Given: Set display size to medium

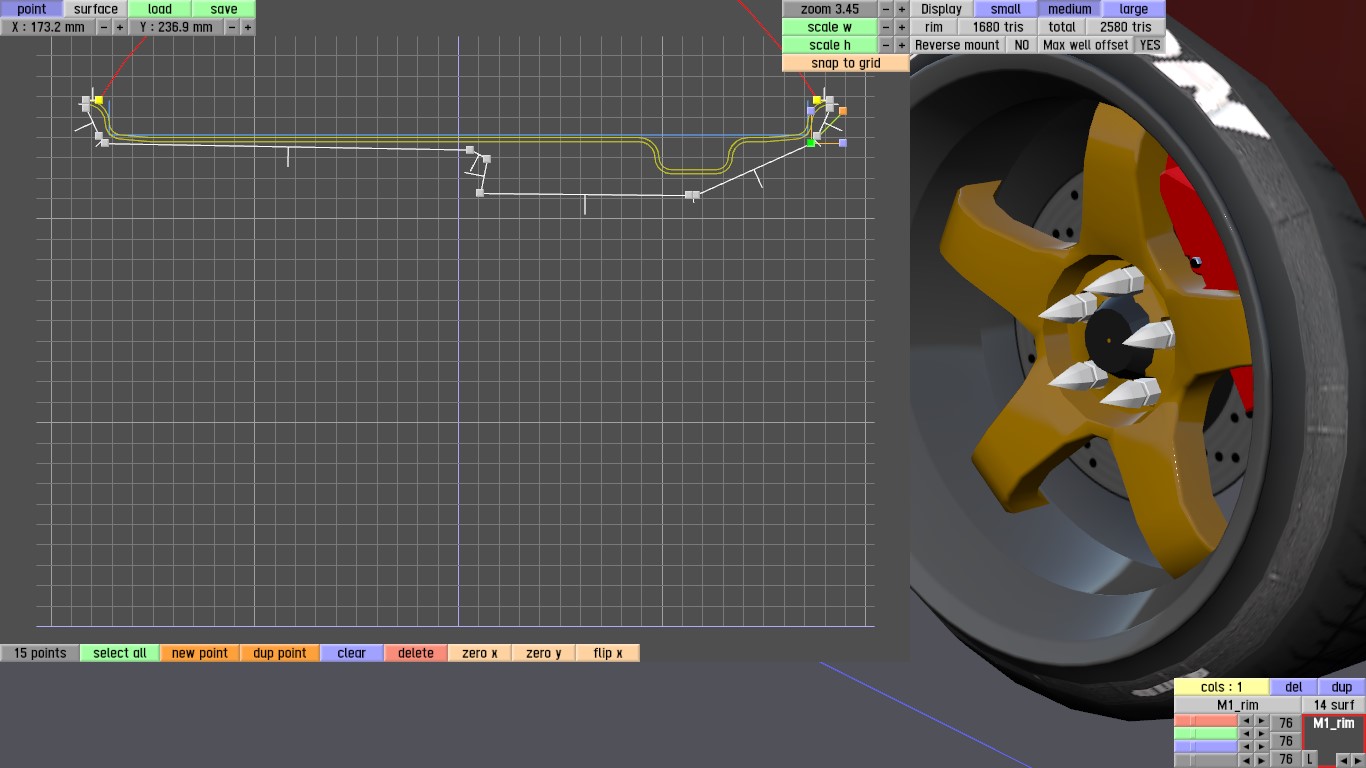Looking at the screenshot, I should [1069, 9].
